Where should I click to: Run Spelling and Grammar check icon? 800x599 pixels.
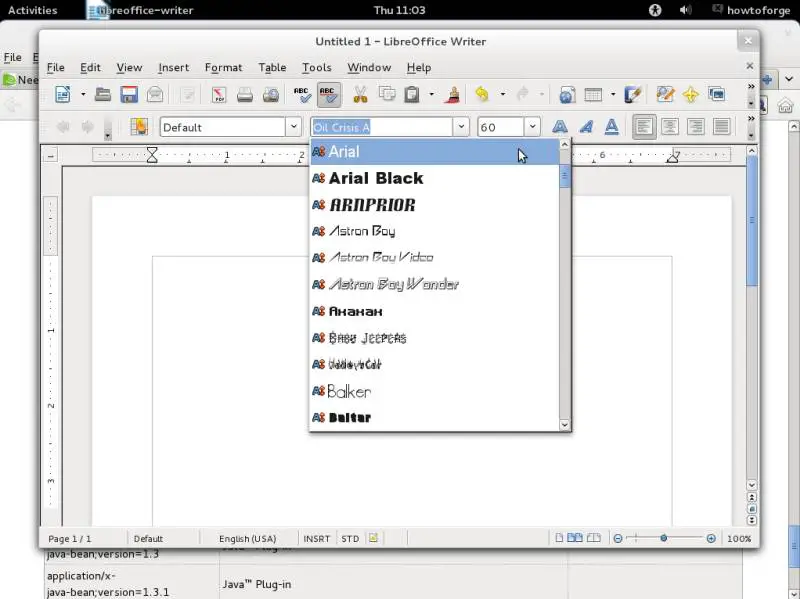tap(302, 94)
